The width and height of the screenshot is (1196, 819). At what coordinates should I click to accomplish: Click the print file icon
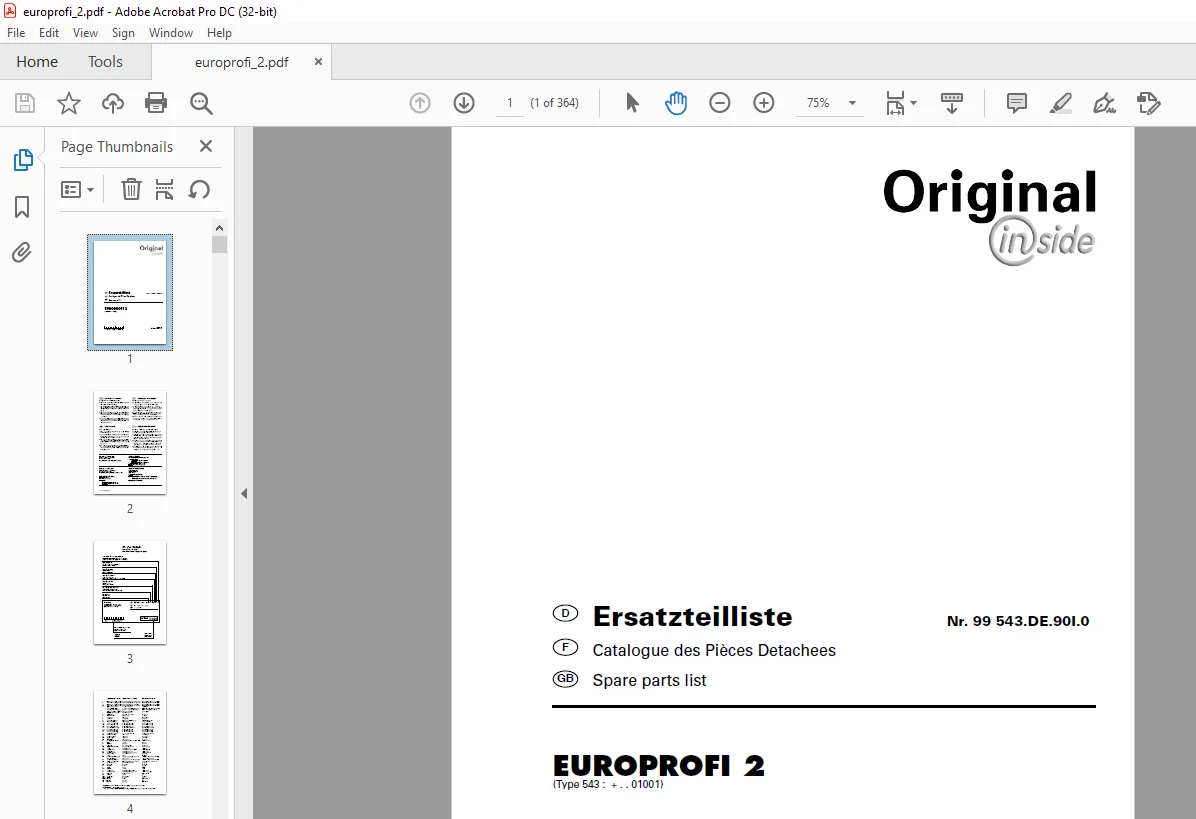(156, 103)
